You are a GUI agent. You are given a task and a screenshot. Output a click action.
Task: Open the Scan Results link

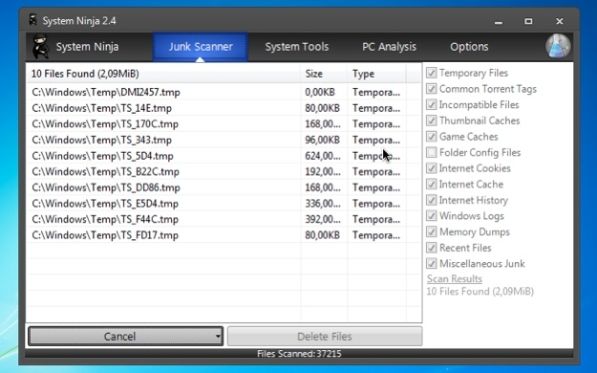click(454, 279)
